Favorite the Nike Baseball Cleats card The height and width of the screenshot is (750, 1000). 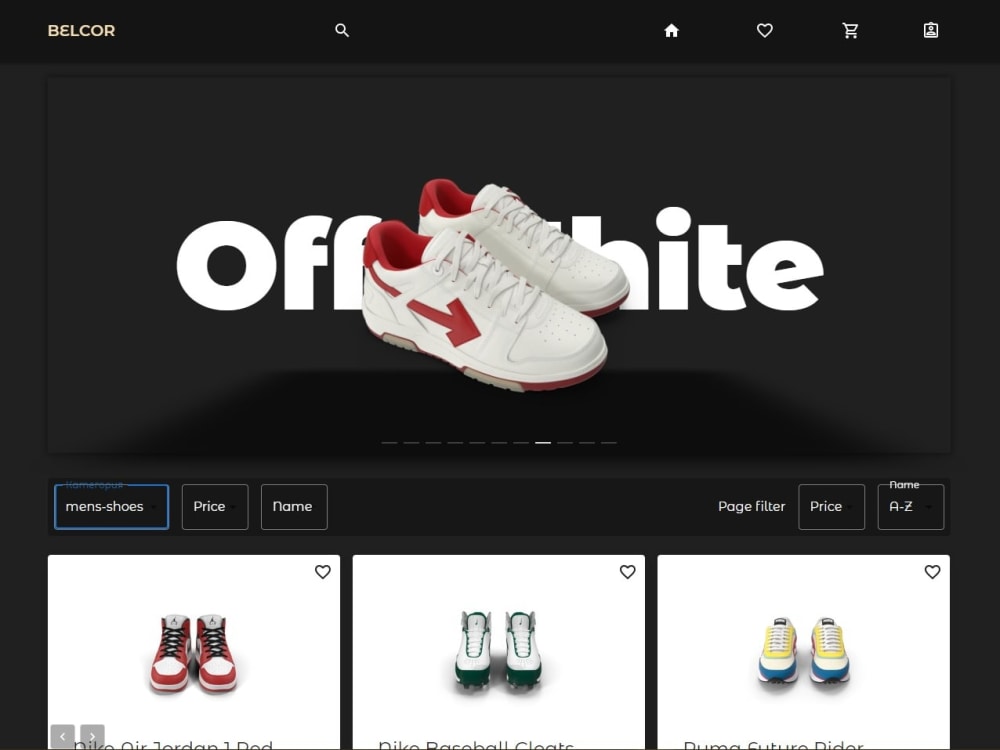pyautogui.click(x=628, y=572)
